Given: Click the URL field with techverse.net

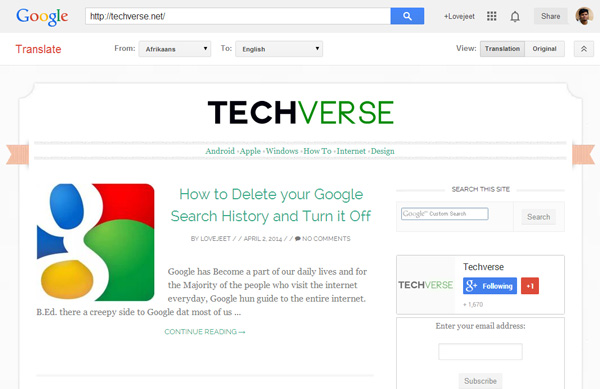Looking at the screenshot, I should click(238, 16).
